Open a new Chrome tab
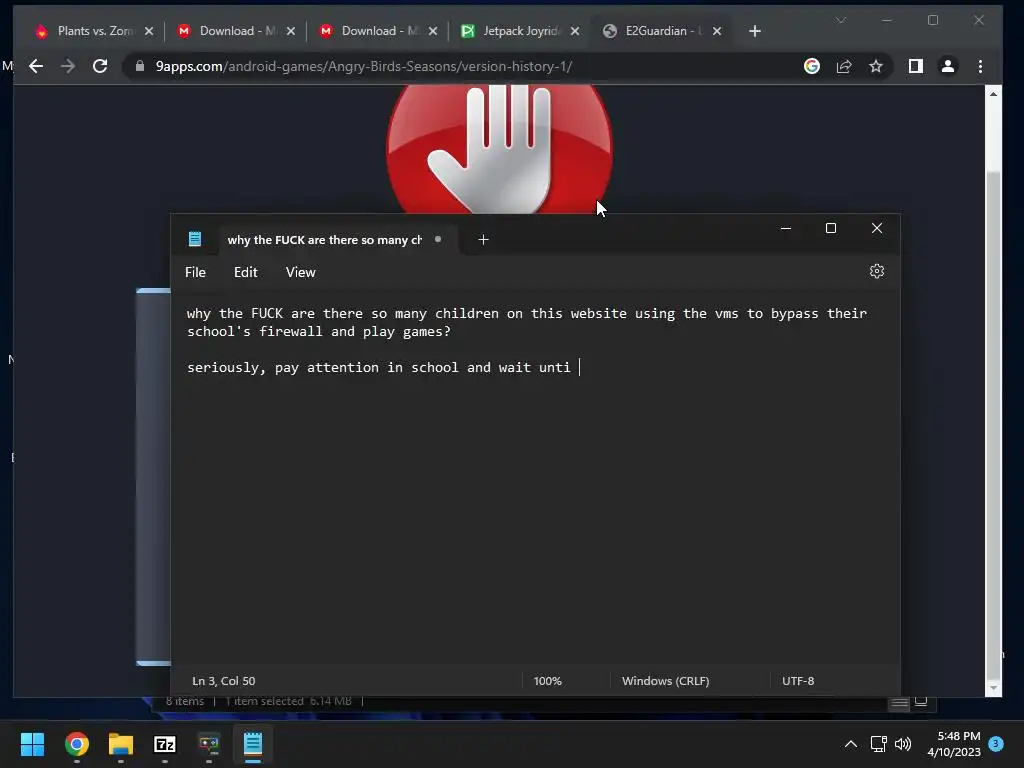The width and height of the screenshot is (1024, 768). click(x=755, y=31)
